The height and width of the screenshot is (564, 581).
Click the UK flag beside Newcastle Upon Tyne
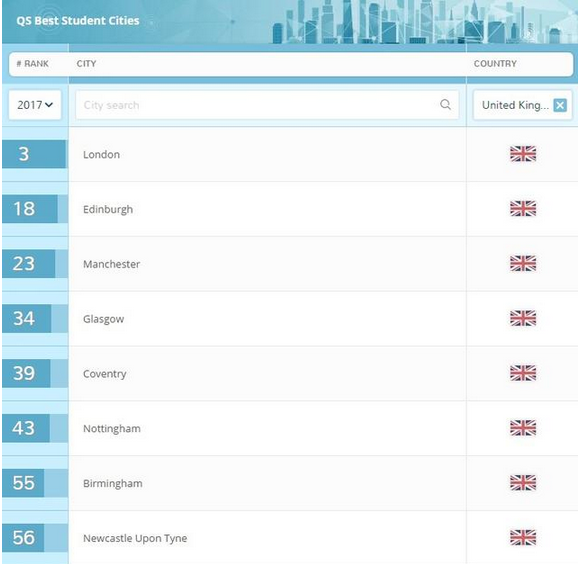tap(523, 537)
